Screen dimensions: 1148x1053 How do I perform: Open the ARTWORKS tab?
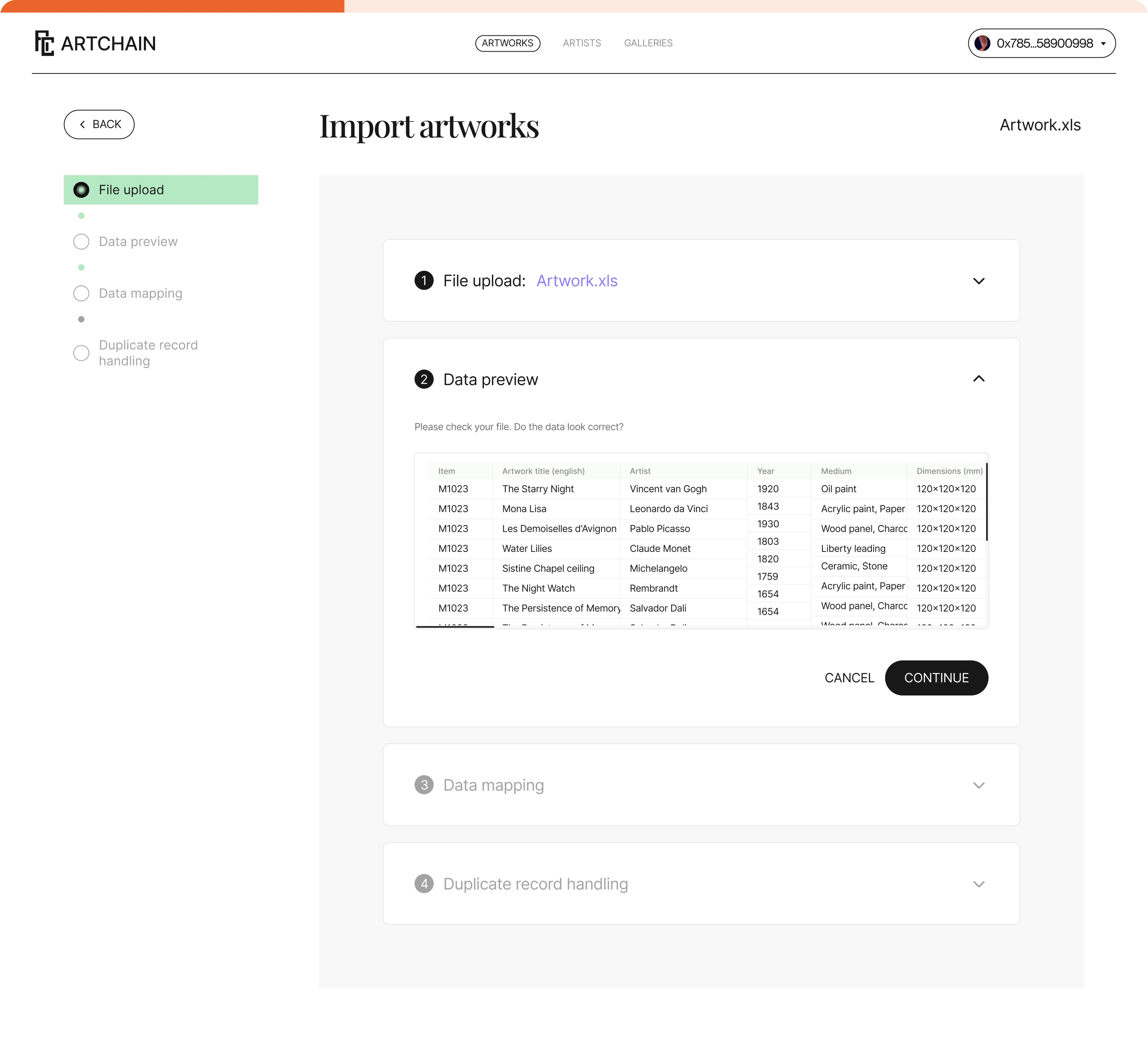[507, 43]
